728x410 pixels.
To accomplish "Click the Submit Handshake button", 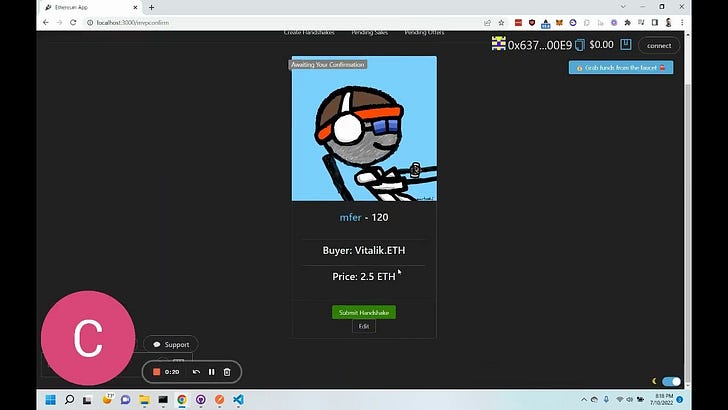I will tap(364, 312).
